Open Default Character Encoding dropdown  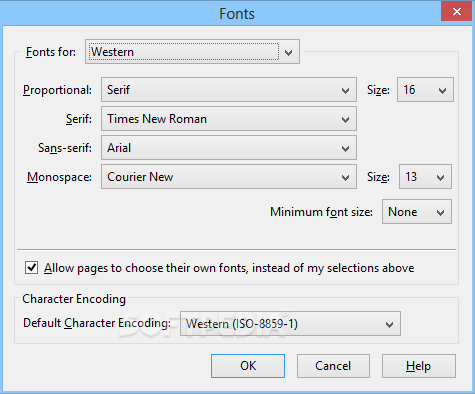click(x=290, y=324)
